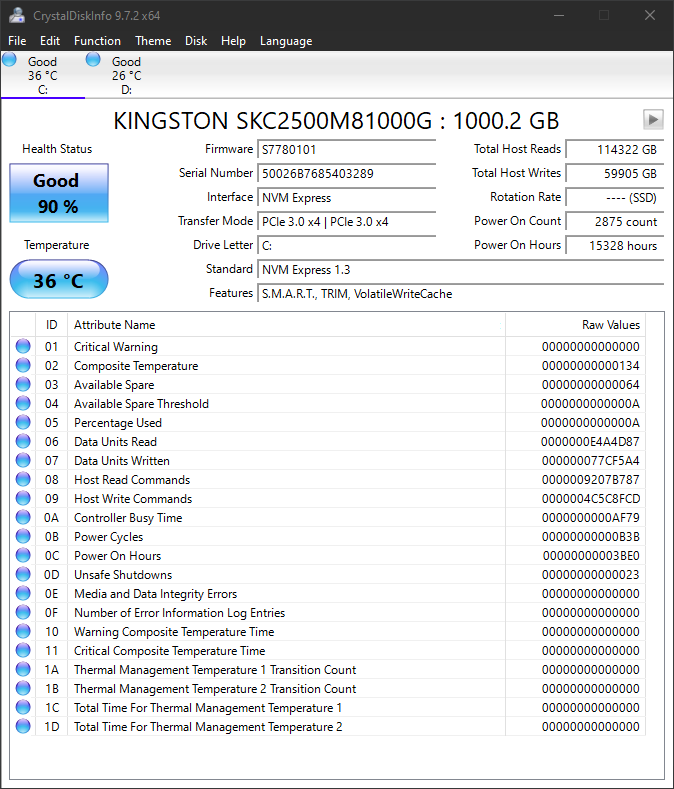Open the File menu

(x=17, y=41)
